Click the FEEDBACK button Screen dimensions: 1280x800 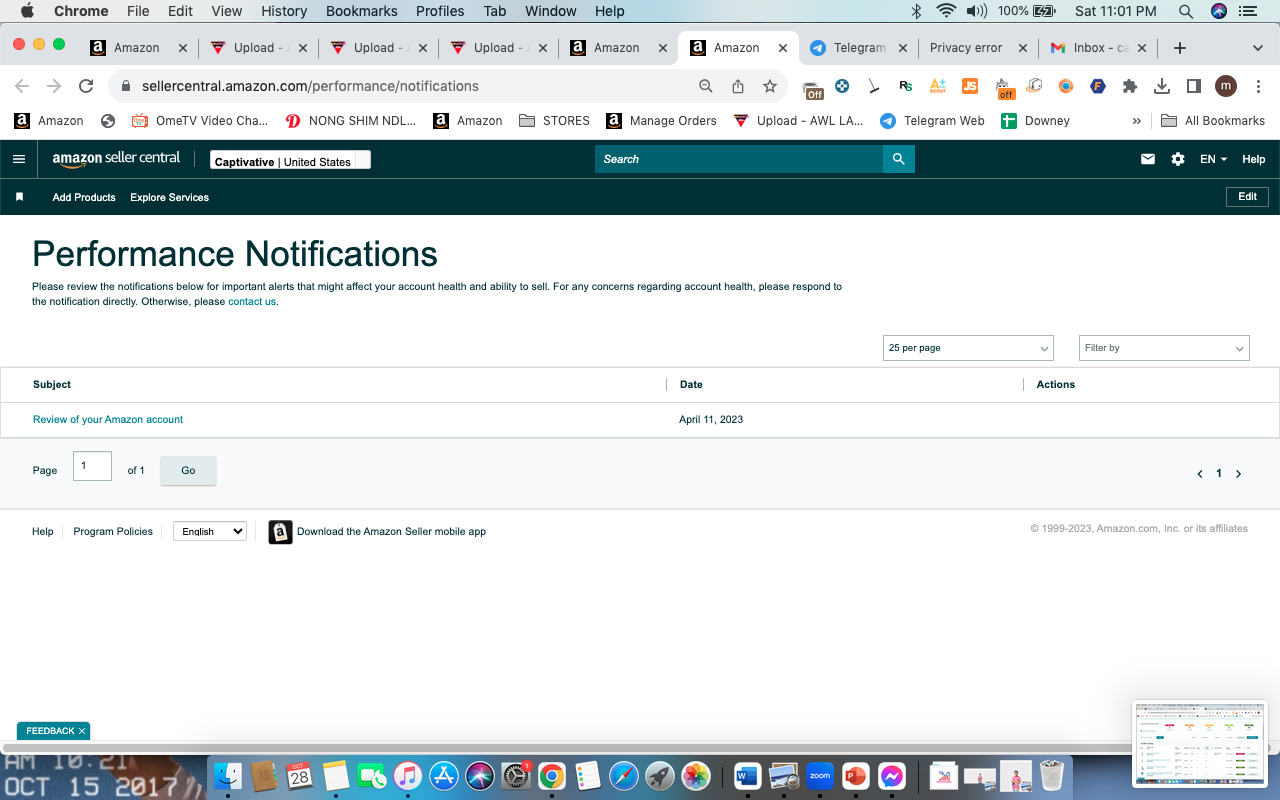coord(50,731)
